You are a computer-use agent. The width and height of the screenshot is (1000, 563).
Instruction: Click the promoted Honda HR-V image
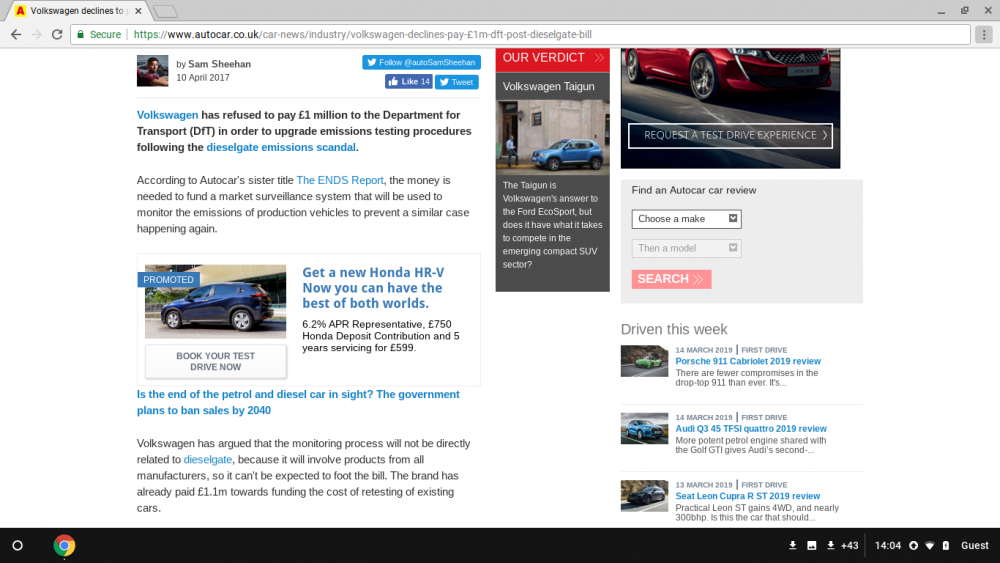tap(216, 302)
